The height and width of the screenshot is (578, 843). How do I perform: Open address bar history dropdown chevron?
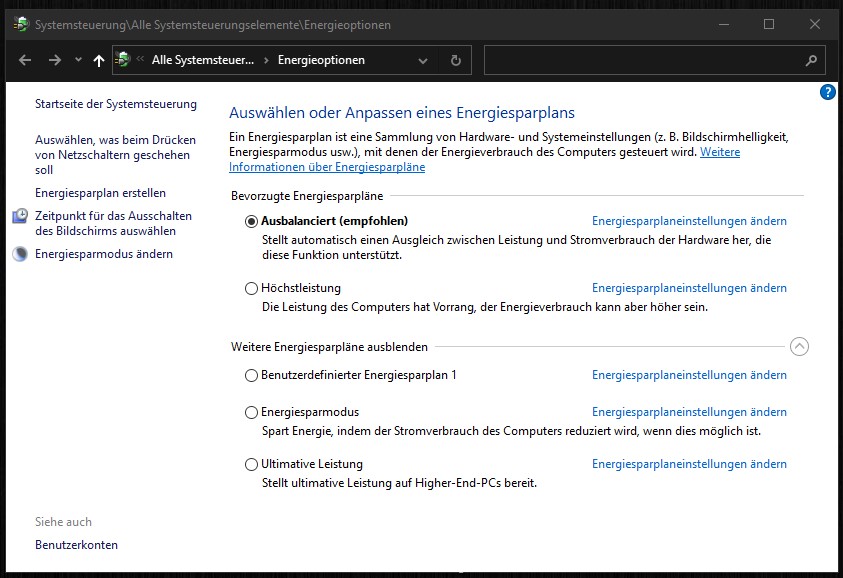tap(423, 61)
